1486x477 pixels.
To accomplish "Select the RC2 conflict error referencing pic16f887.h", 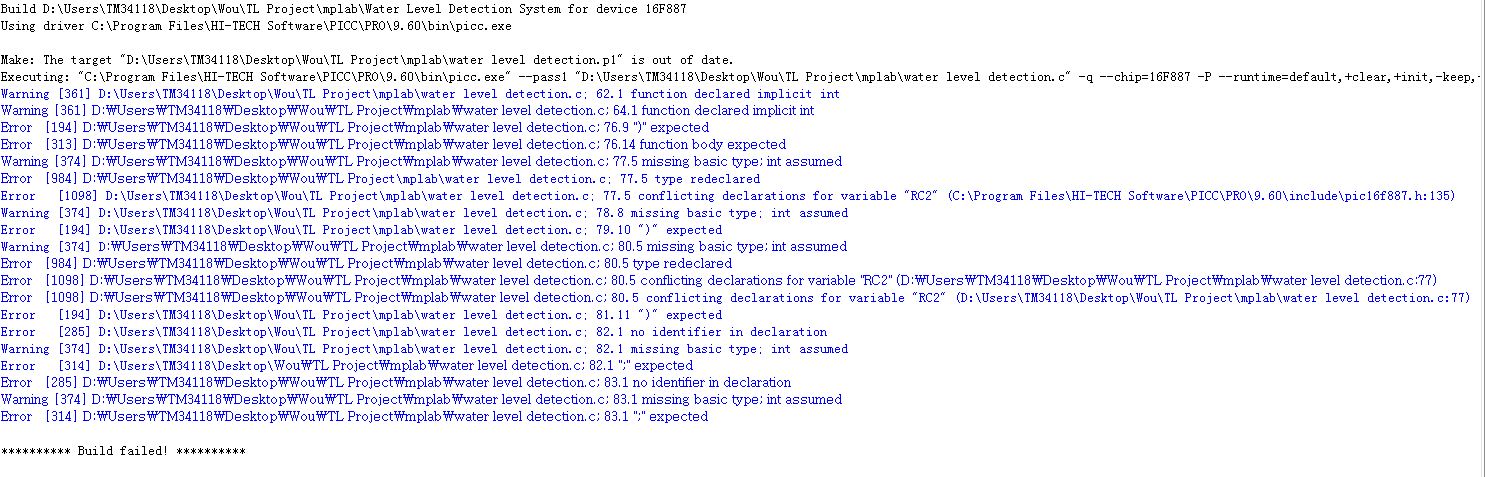I will click(x=728, y=196).
